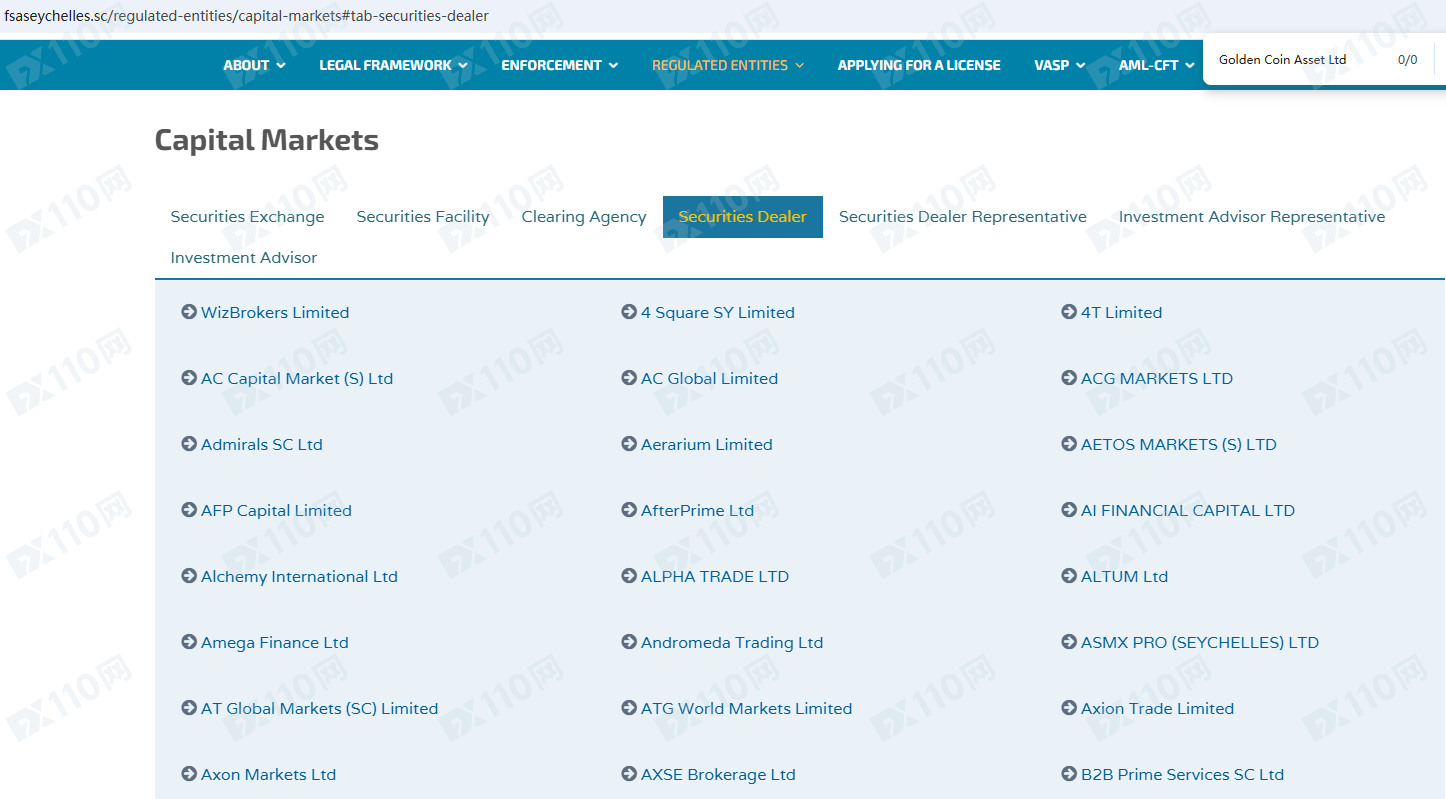The image size is (1446, 799).
Task: Open APPLYING FOR A LICENSE page
Action: [919, 65]
